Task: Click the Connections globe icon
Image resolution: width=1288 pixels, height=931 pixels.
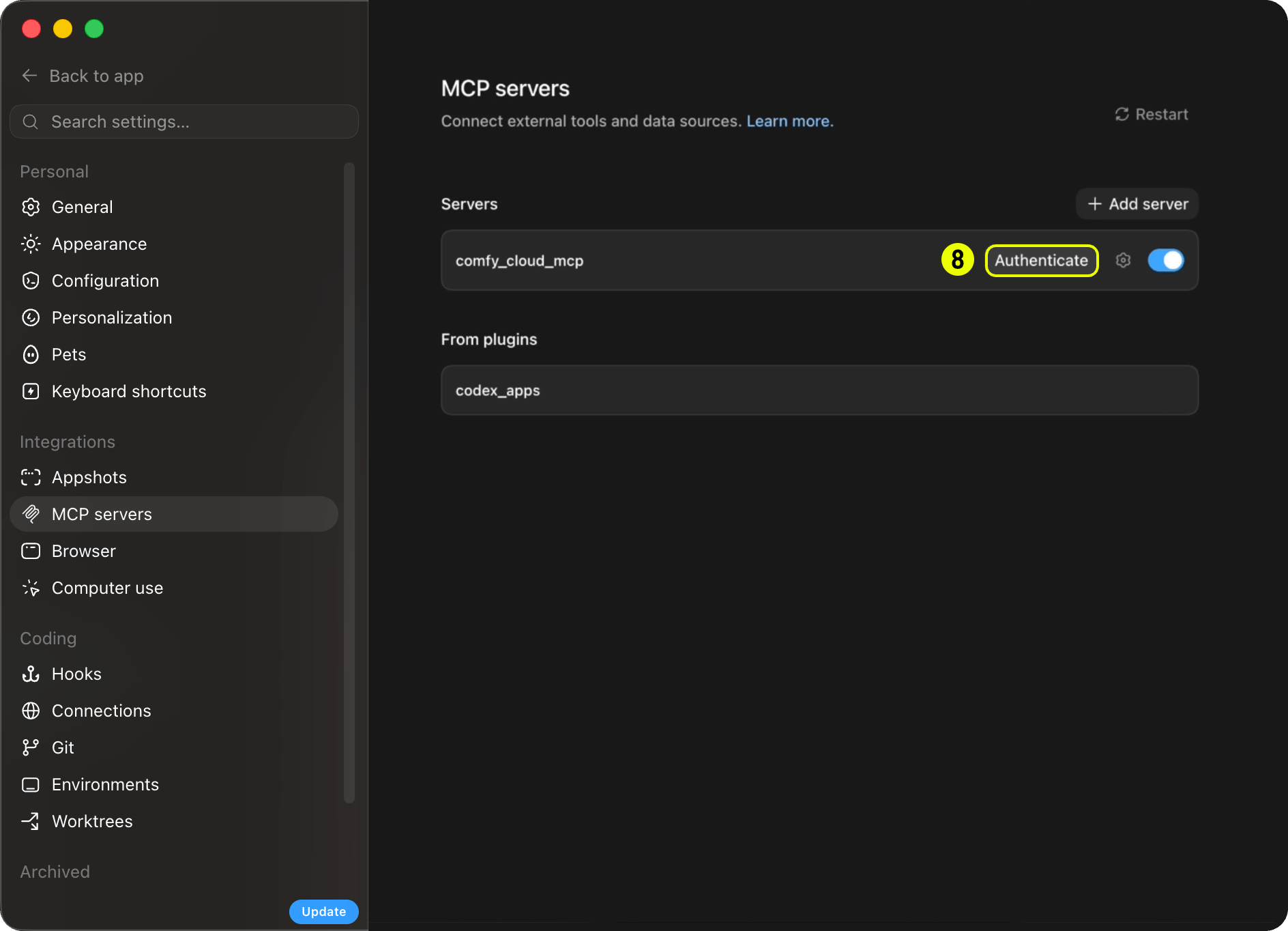Action: [31, 711]
